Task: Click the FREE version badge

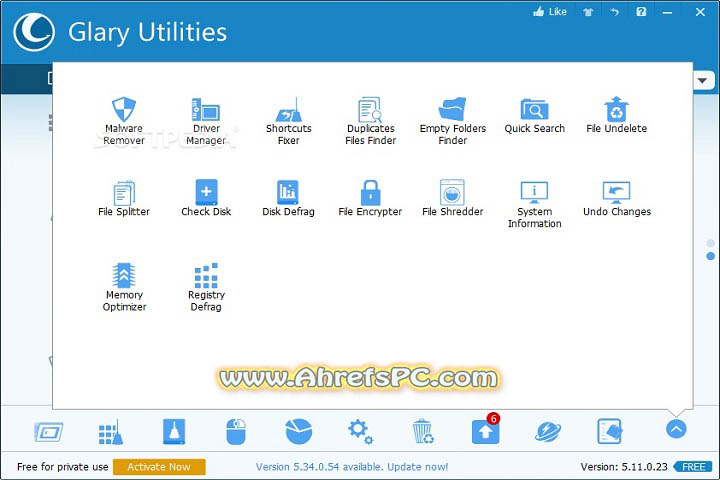Action: coord(693,467)
